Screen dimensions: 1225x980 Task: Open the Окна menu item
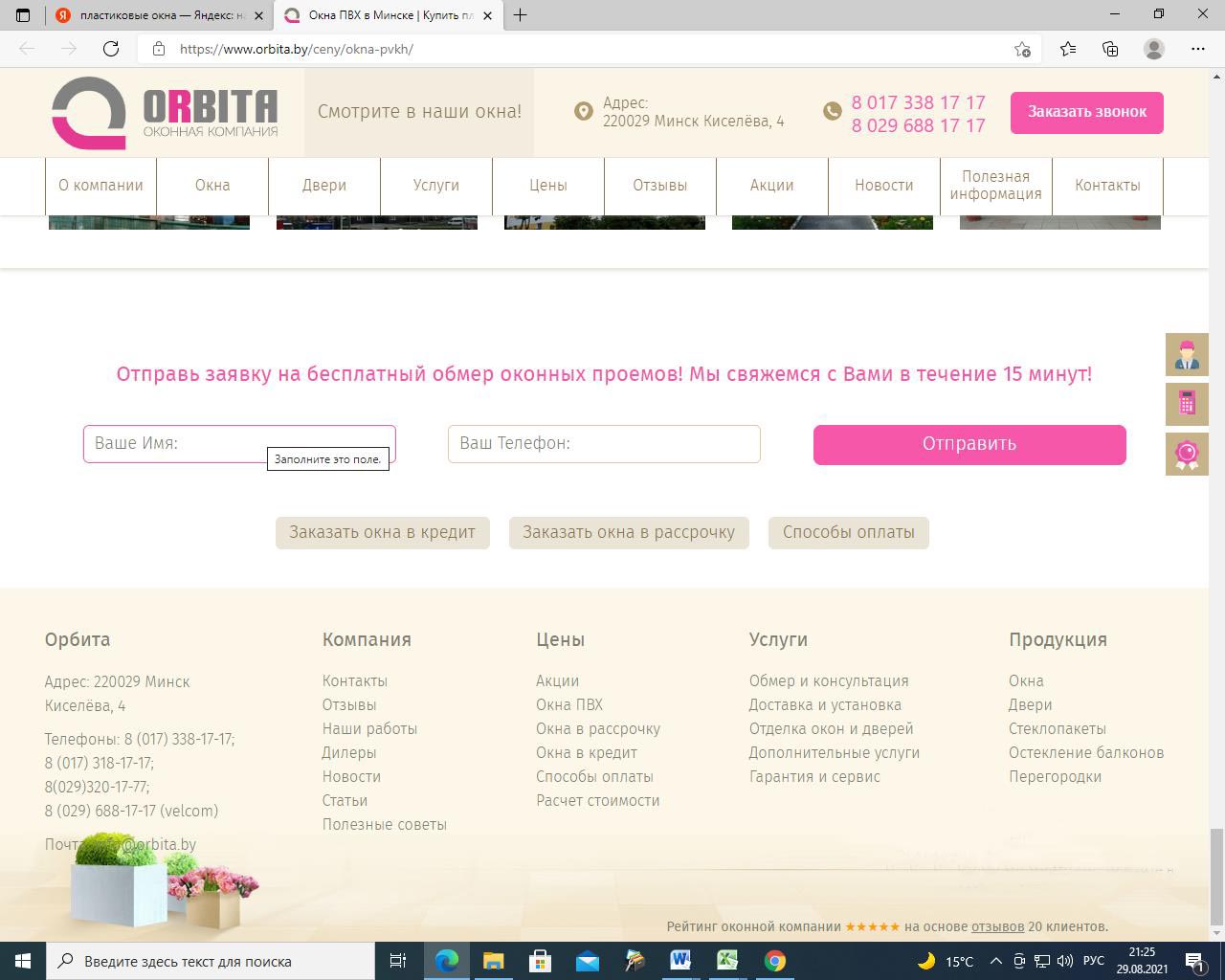[x=212, y=186]
